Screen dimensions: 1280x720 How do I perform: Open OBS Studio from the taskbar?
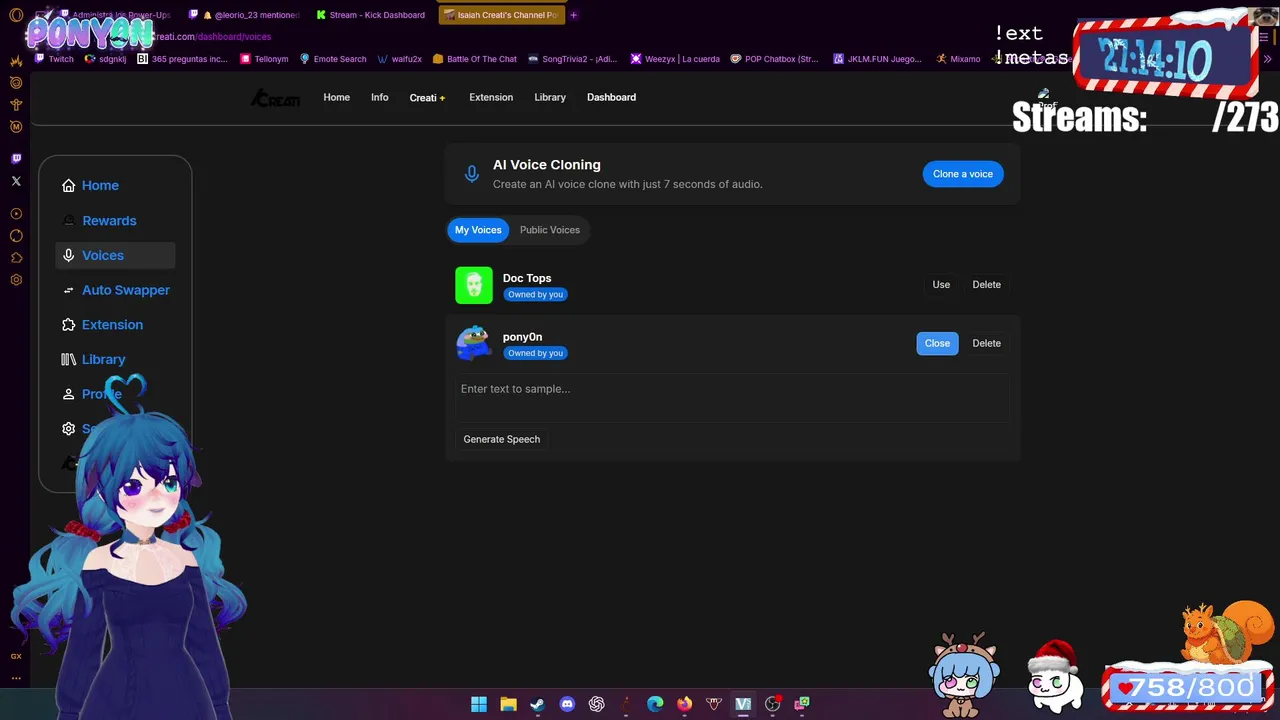tap(772, 704)
